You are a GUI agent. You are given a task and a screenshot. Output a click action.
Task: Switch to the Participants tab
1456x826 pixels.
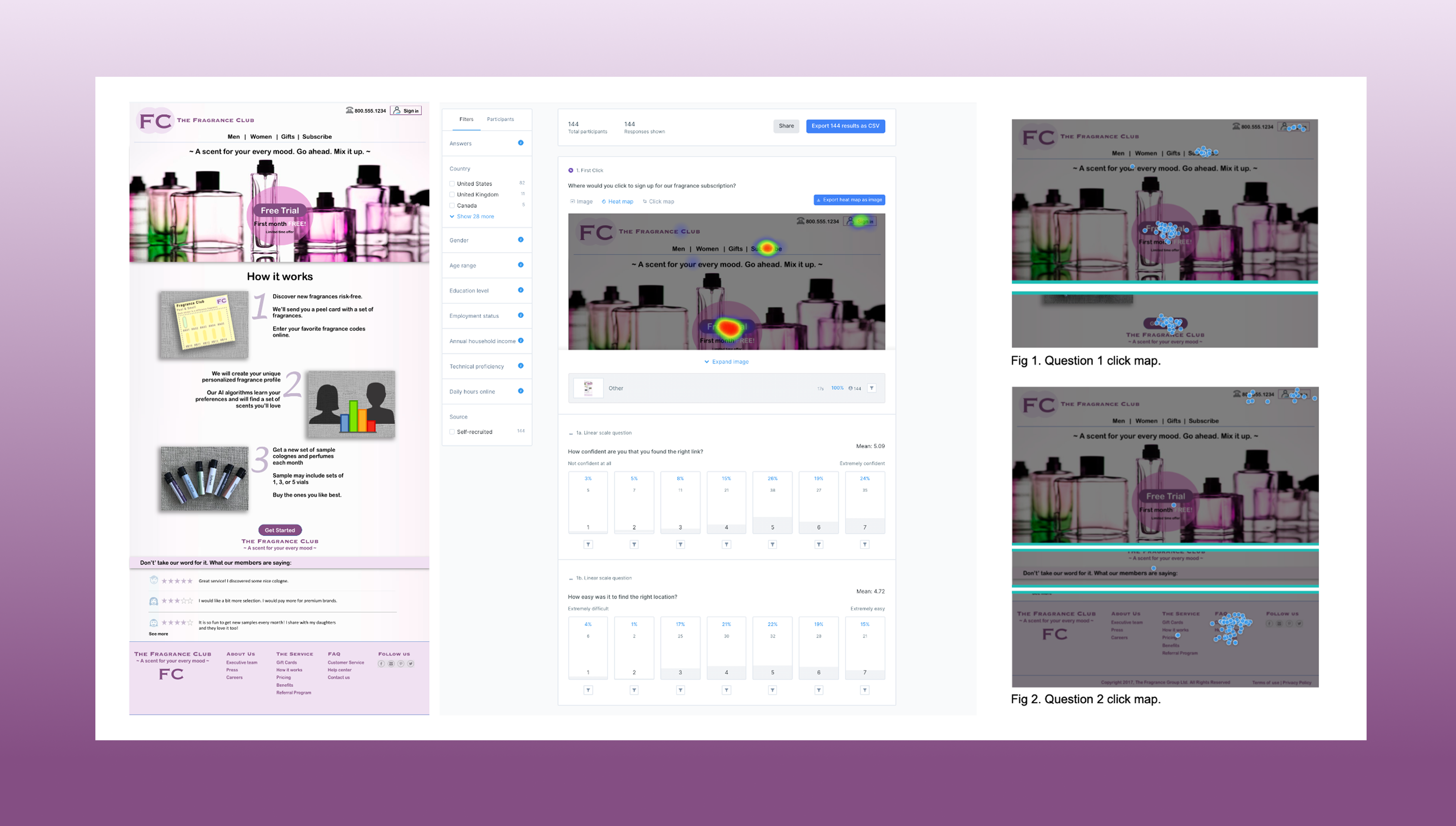500,119
